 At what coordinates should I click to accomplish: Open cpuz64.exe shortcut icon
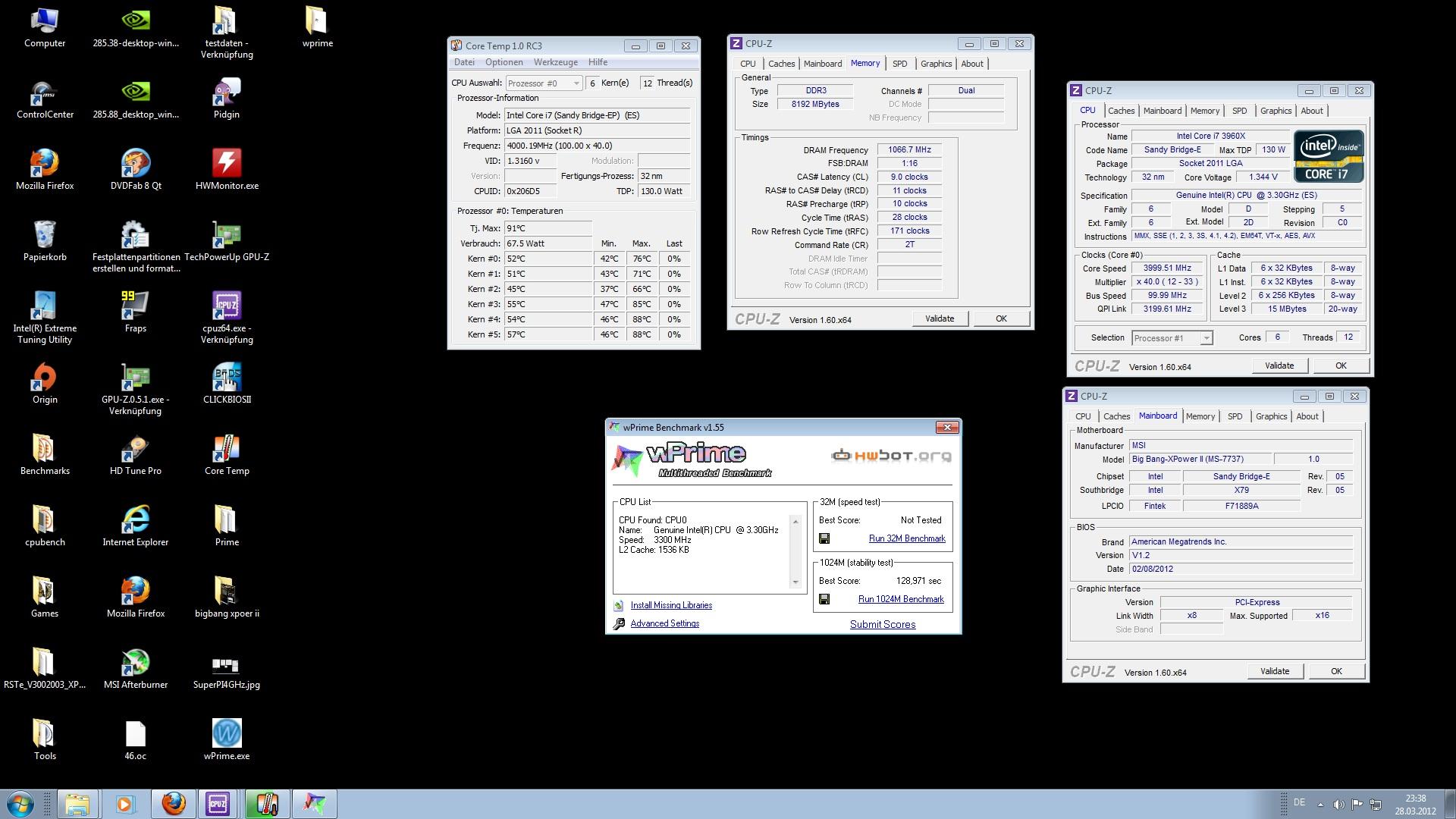227,317
